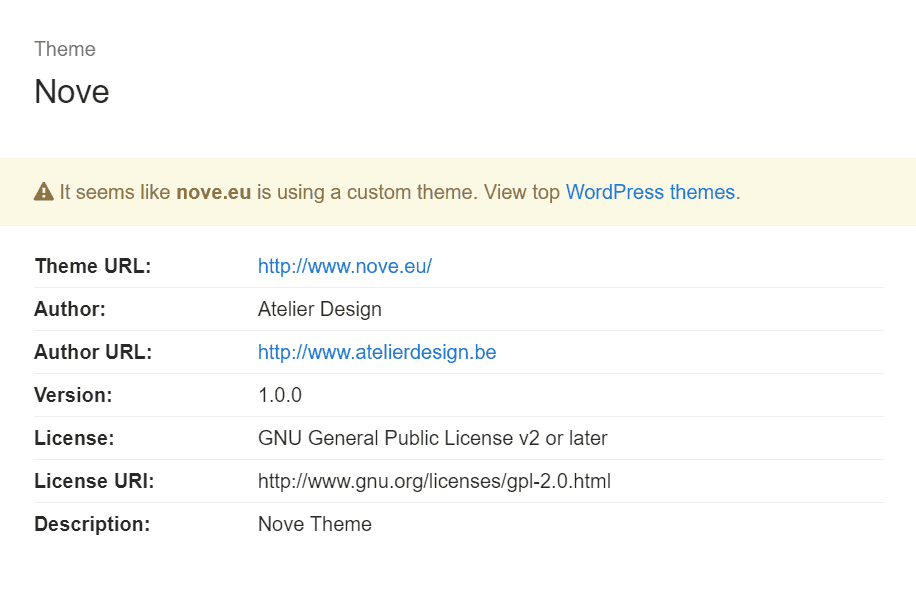Visit the http://www.atelierdesign.be author link

click(x=376, y=352)
